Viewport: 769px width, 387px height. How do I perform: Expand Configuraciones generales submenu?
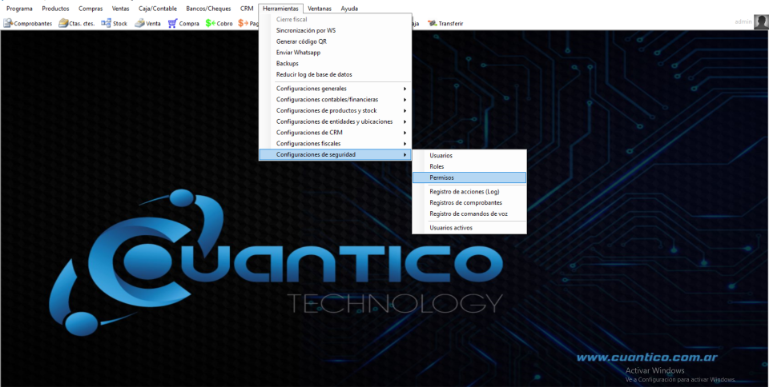[x=335, y=89]
